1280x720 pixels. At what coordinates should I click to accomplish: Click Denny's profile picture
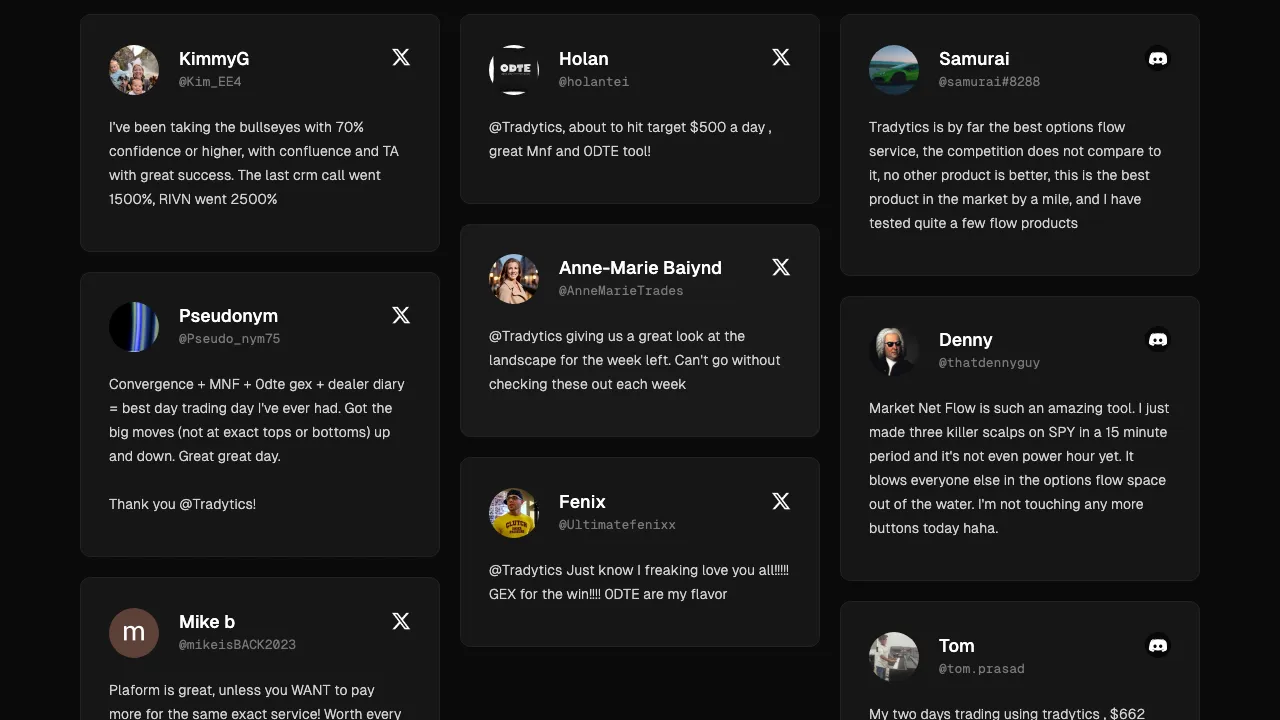[894, 351]
